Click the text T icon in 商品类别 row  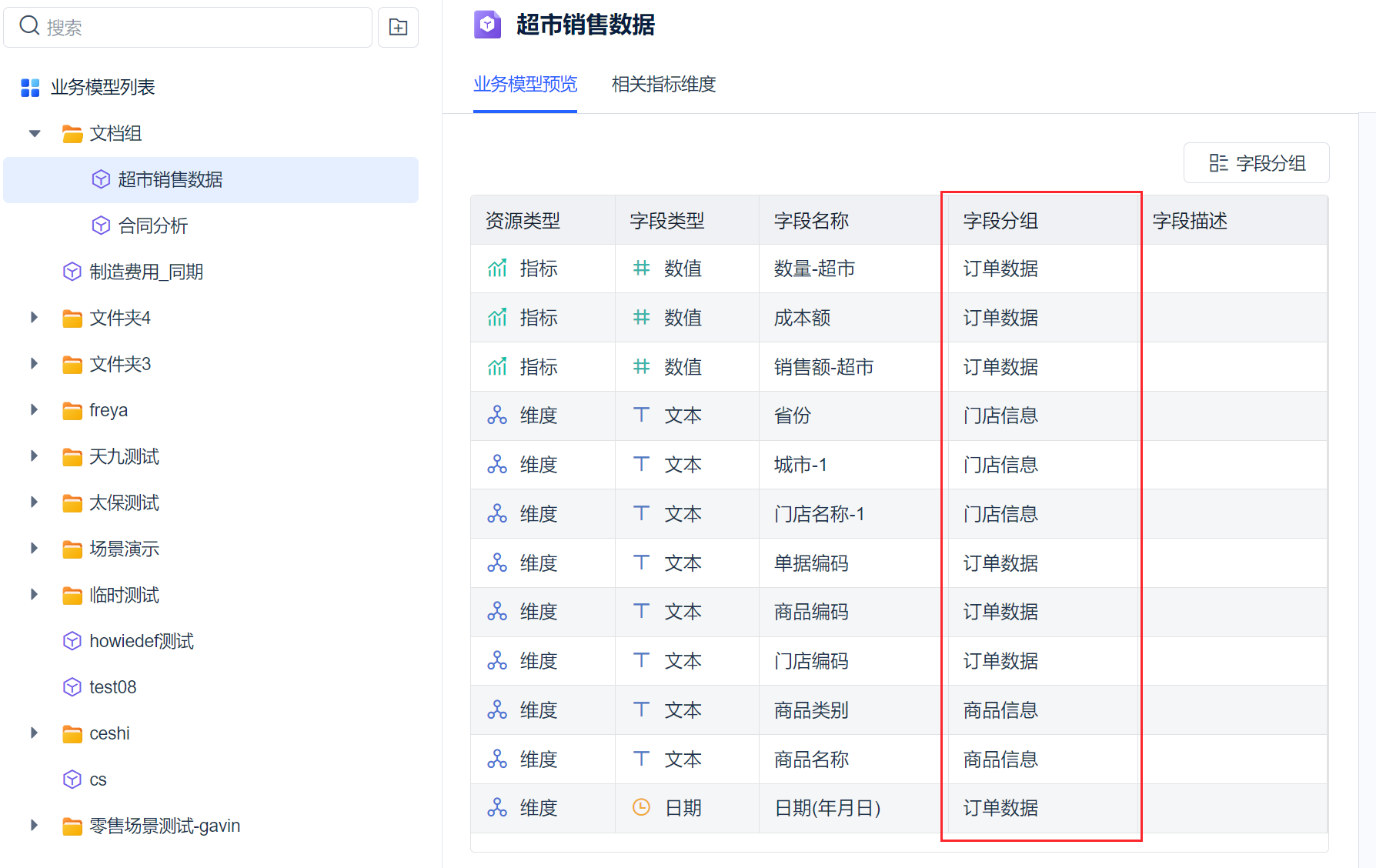(641, 709)
